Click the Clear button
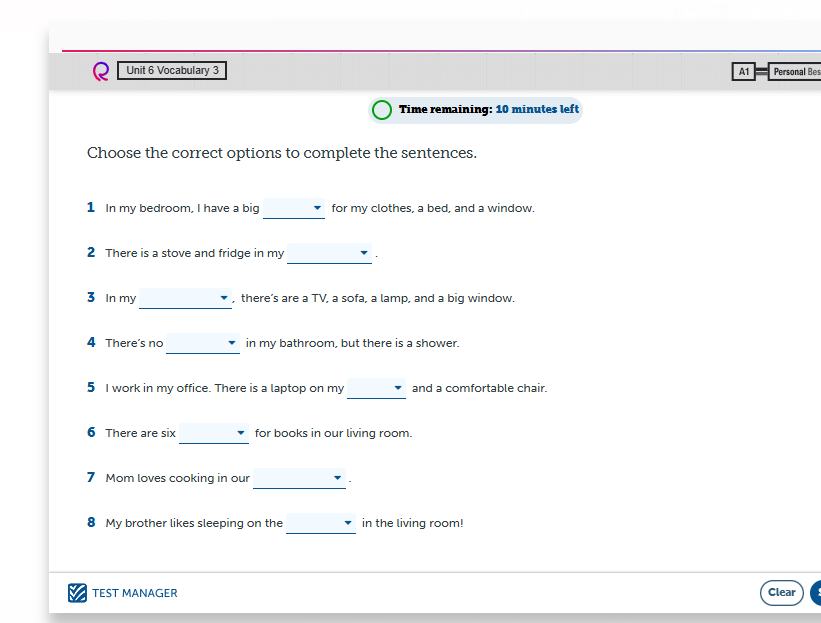821x623 pixels. pyautogui.click(x=781, y=593)
